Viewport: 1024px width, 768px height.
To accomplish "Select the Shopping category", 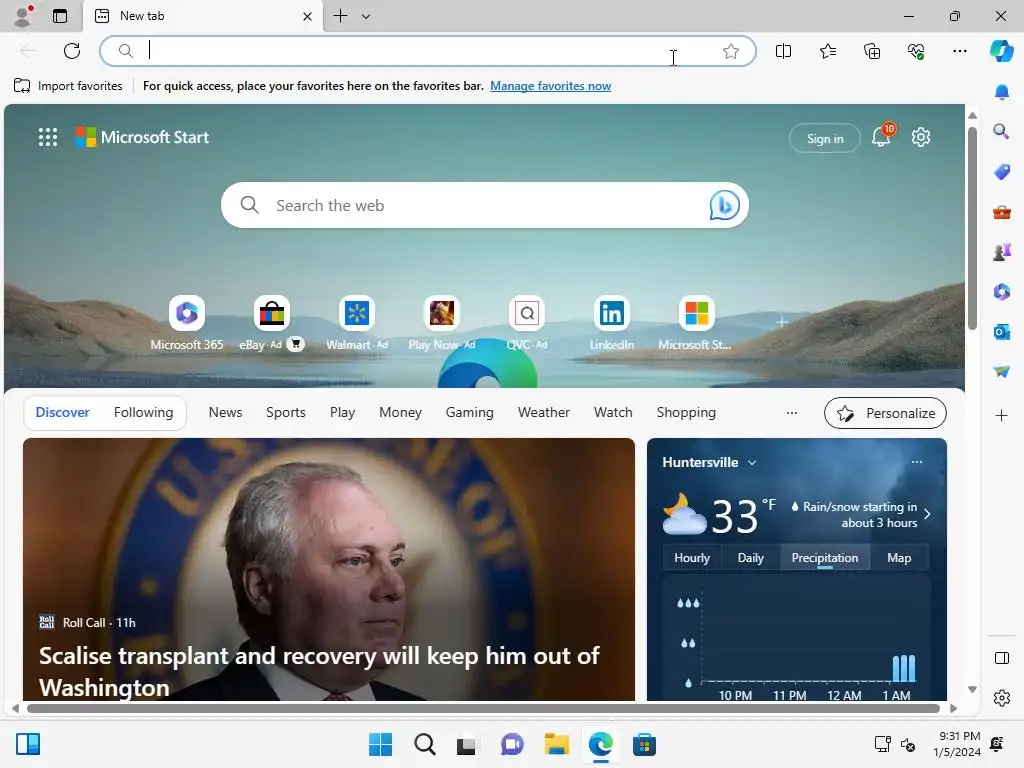I will coord(686,413).
